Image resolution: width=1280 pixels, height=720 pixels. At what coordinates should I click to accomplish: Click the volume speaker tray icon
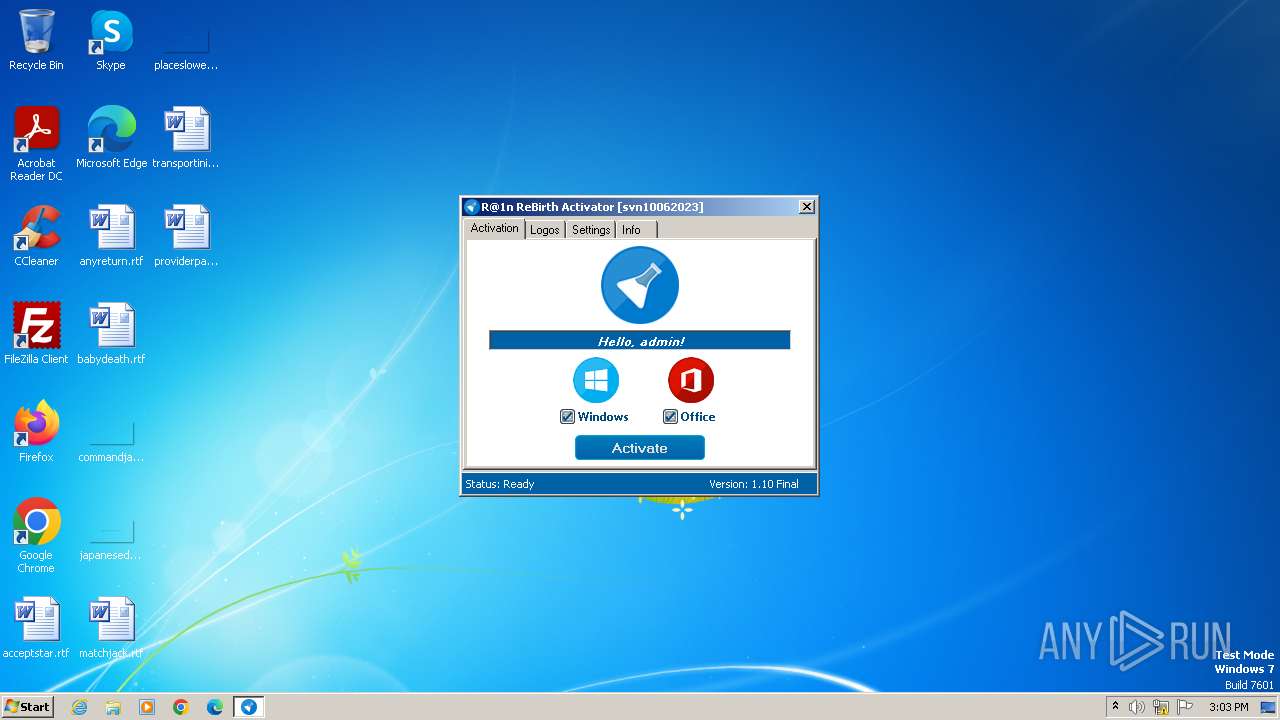coord(1137,707)
